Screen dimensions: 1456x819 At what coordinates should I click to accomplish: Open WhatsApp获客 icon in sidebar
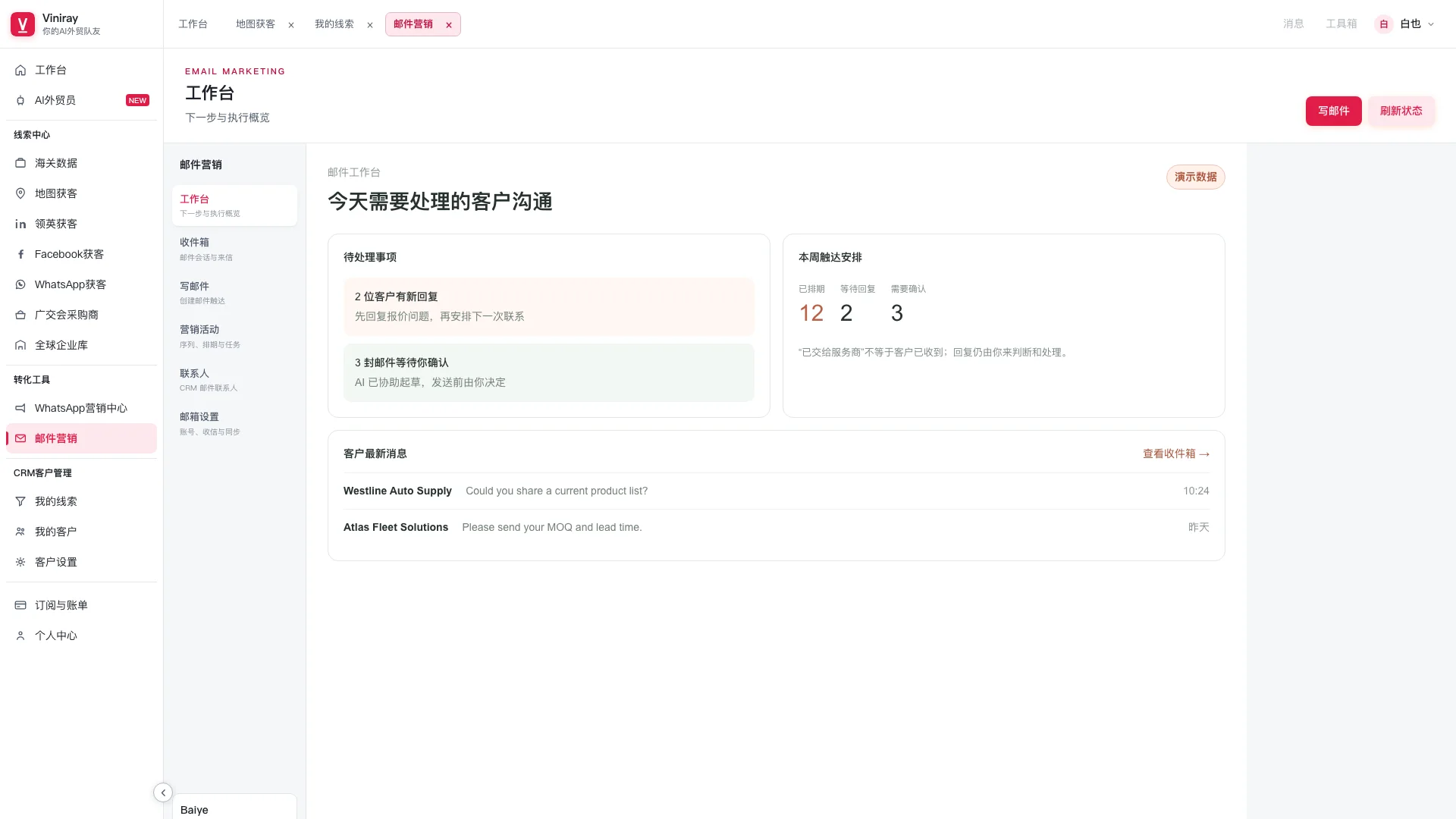tap(20, 284)
